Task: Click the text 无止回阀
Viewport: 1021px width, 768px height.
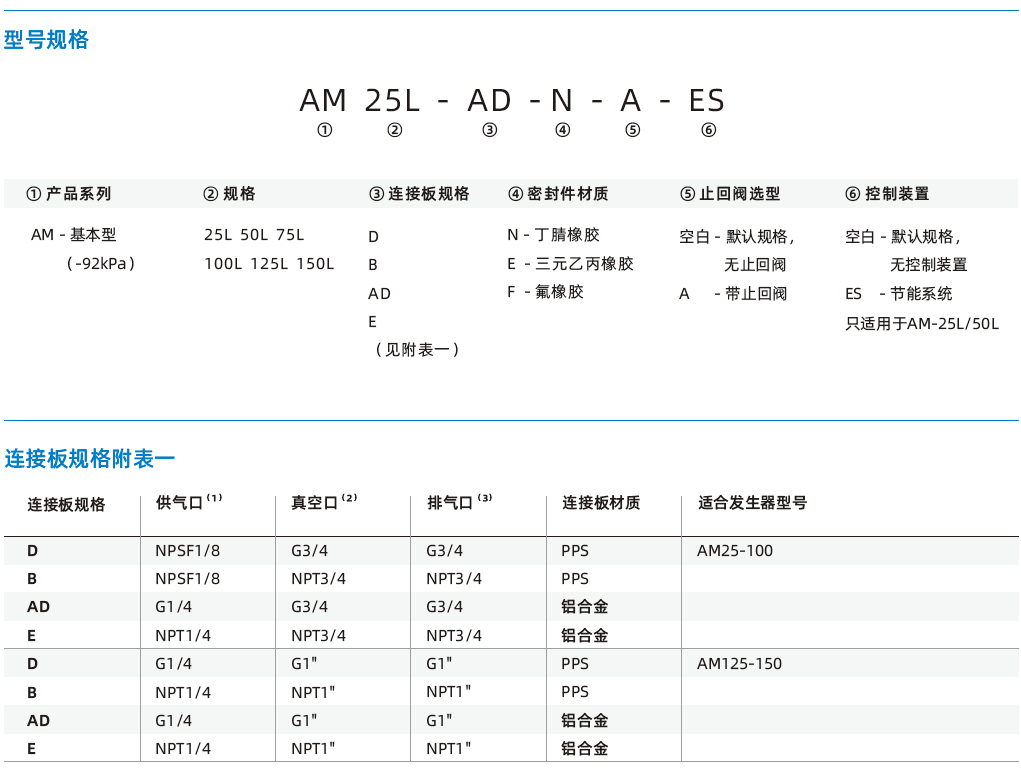Action: coord(755,265)
